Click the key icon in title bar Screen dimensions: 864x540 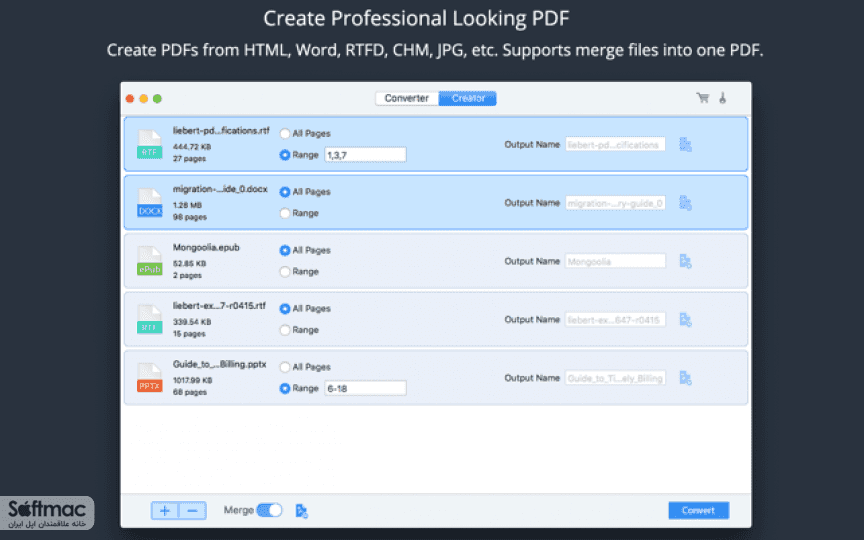(x=722, y=98)
